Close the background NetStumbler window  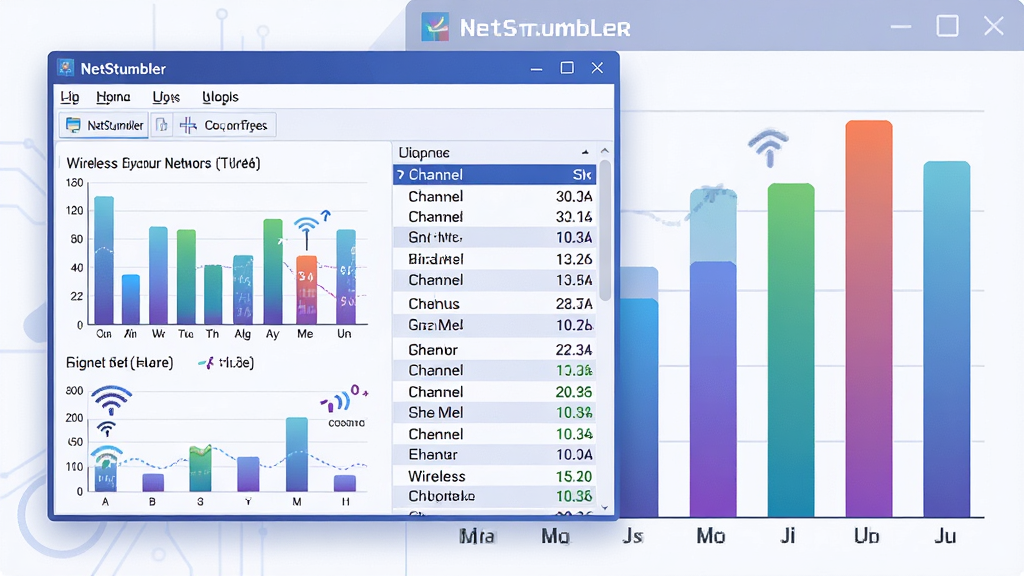click(x=993, y=26)
